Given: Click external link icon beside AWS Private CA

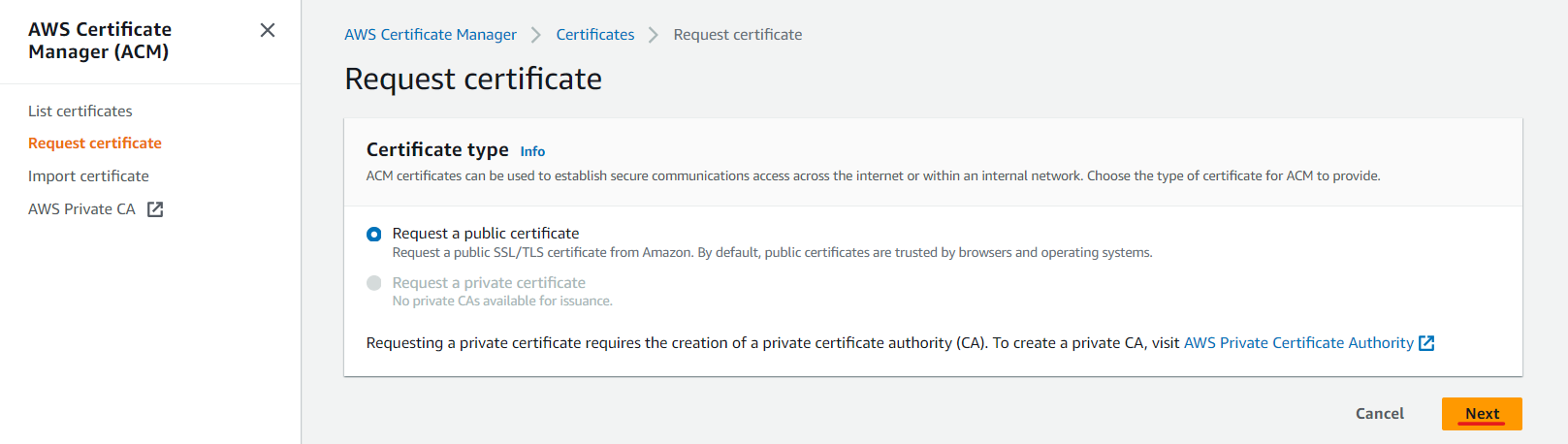Looking at the screenshot, I should pyautogui.click(x=155, y=209).
